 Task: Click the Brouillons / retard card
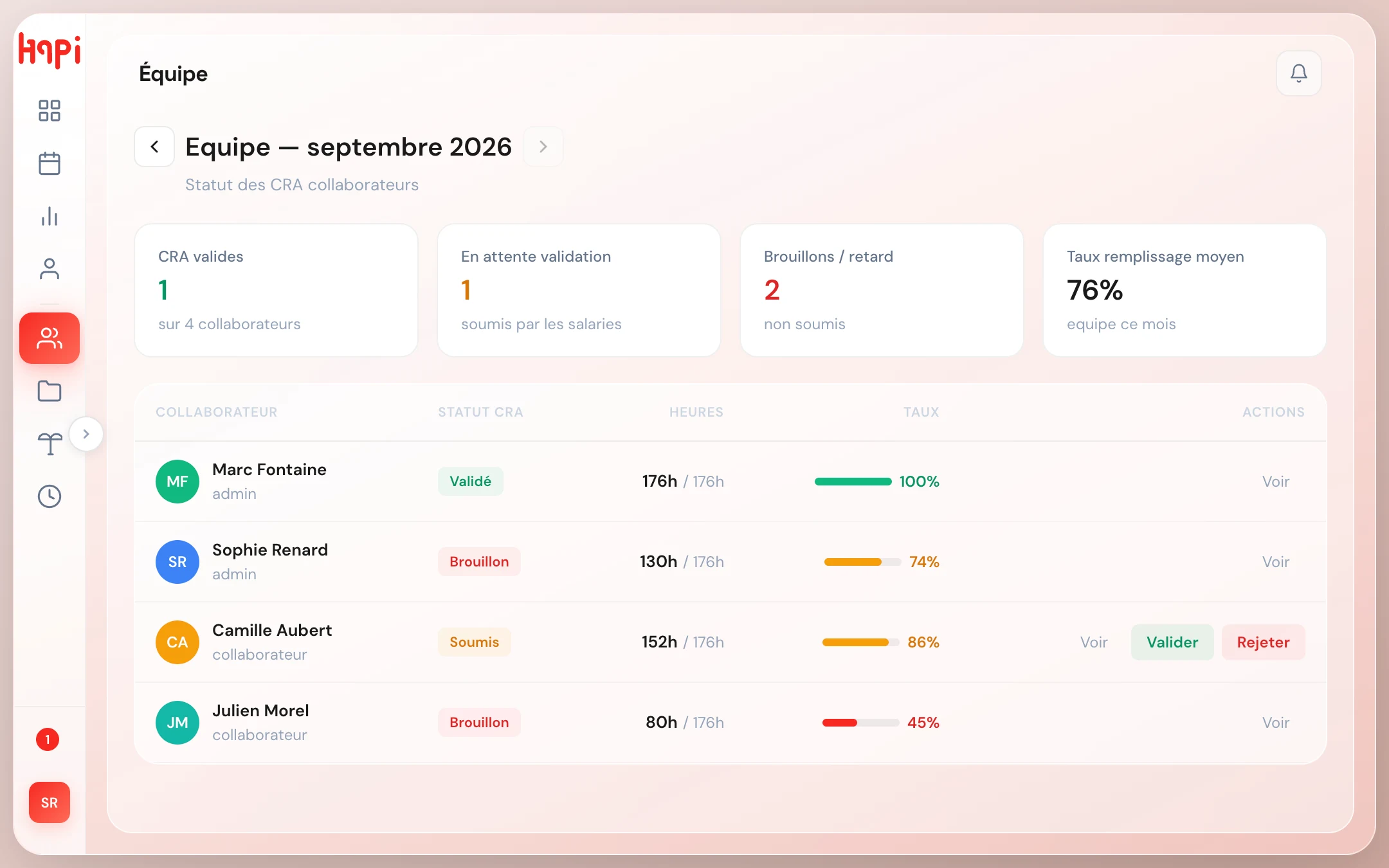point(882,290)
